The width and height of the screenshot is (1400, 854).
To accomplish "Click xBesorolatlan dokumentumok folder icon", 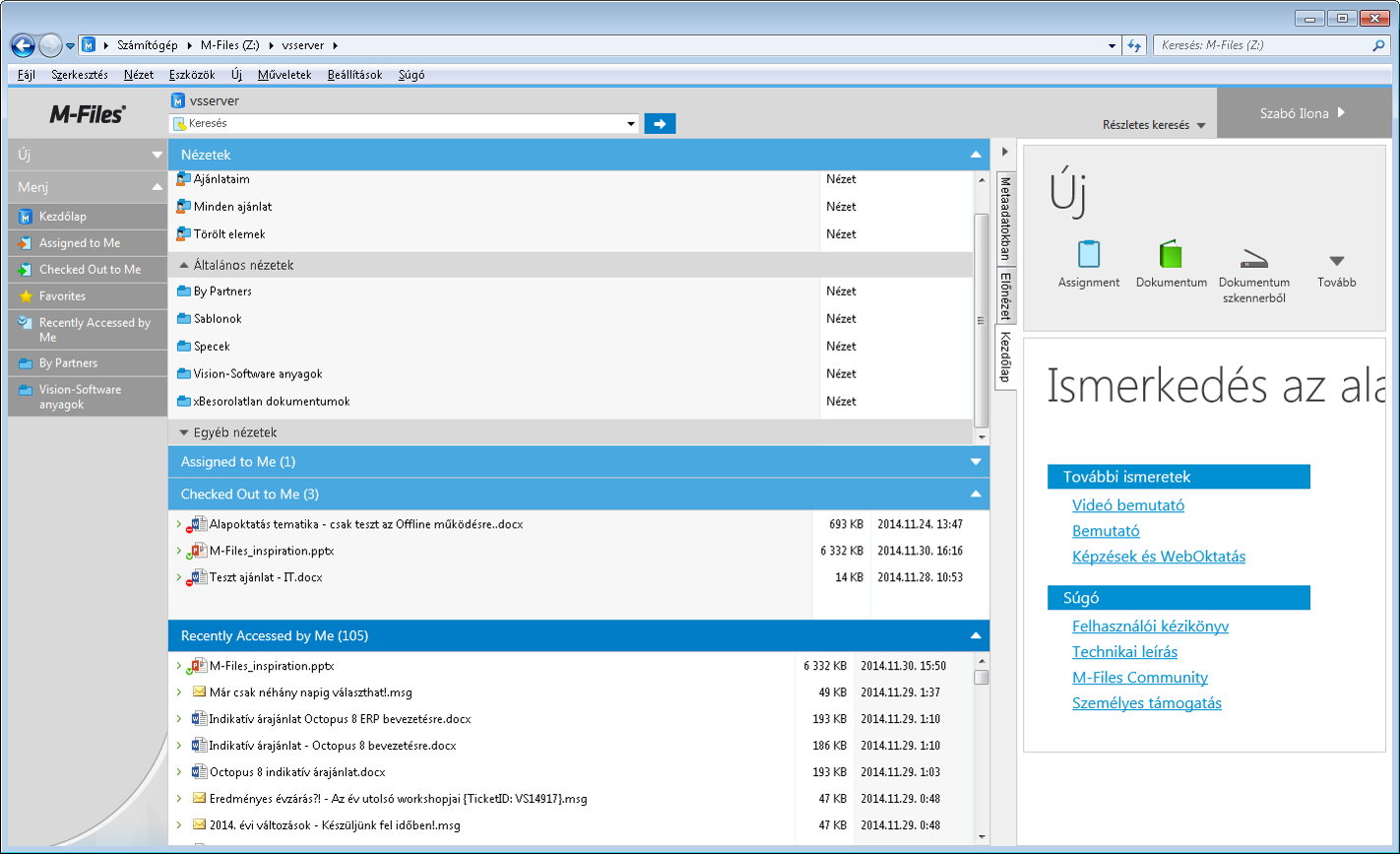I will click(x=183, y=402).
